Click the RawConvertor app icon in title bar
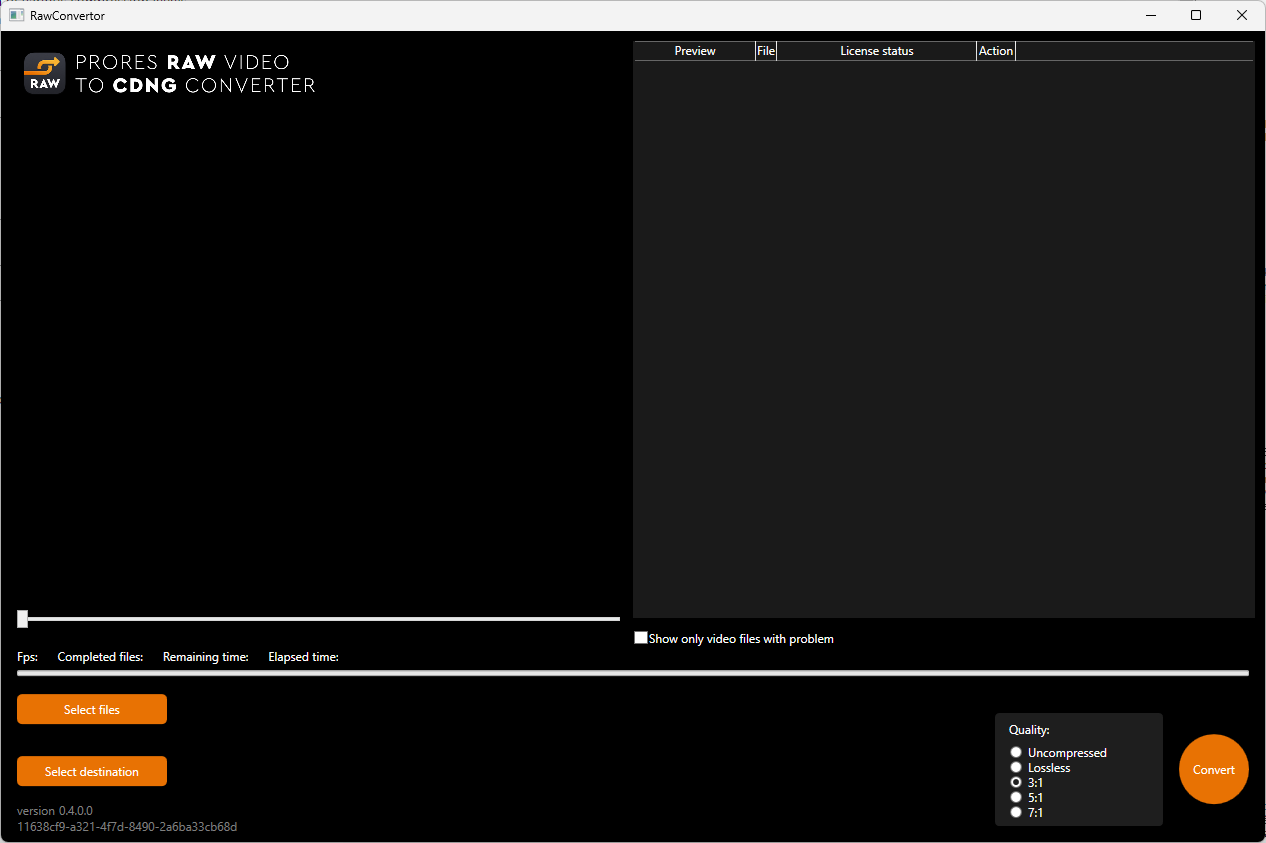The height and width of the screenshot is (843, 1266). pyautogui.click(x=15, y=15)
